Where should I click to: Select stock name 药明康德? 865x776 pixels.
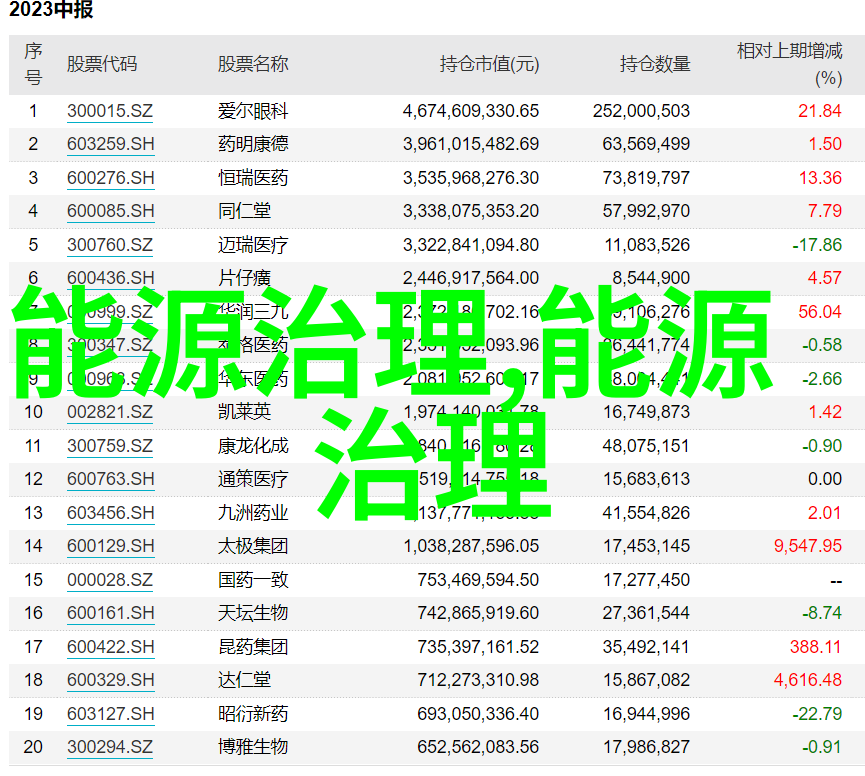pos(253,144)
